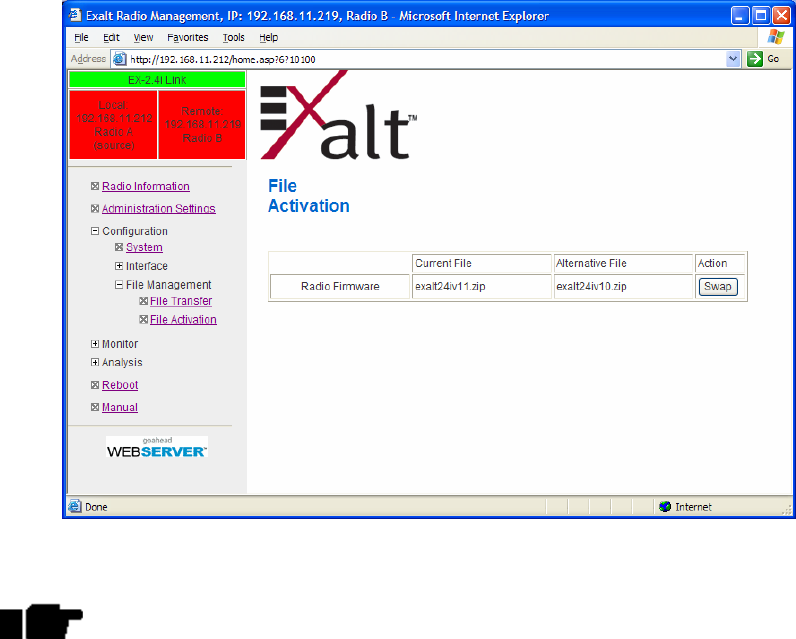Screen dimensions: 796x639
Task: Open the Manual link
Action: click(x=120, y=408)
